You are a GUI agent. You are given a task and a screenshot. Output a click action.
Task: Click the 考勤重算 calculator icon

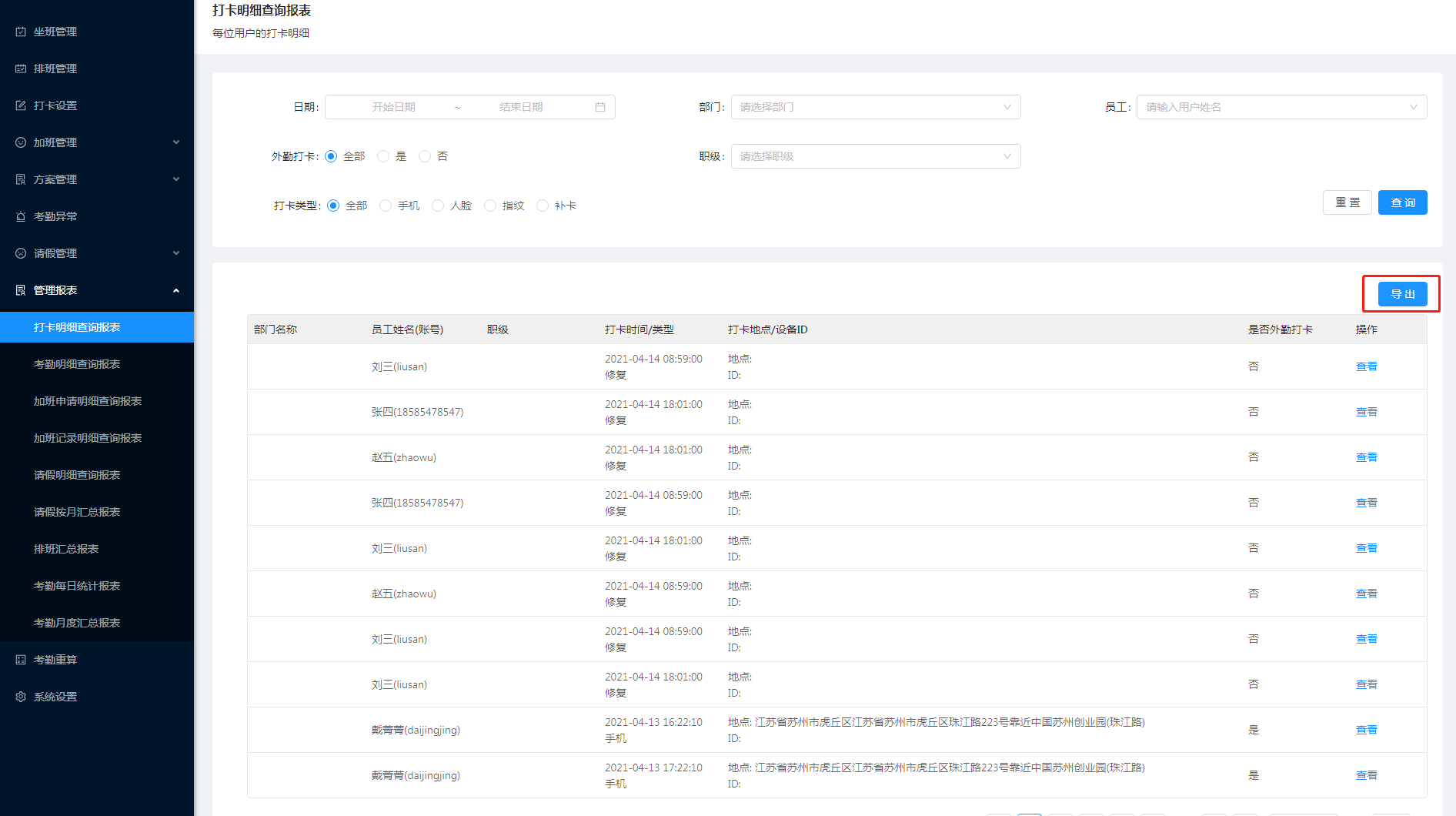(x=21, y=660)
